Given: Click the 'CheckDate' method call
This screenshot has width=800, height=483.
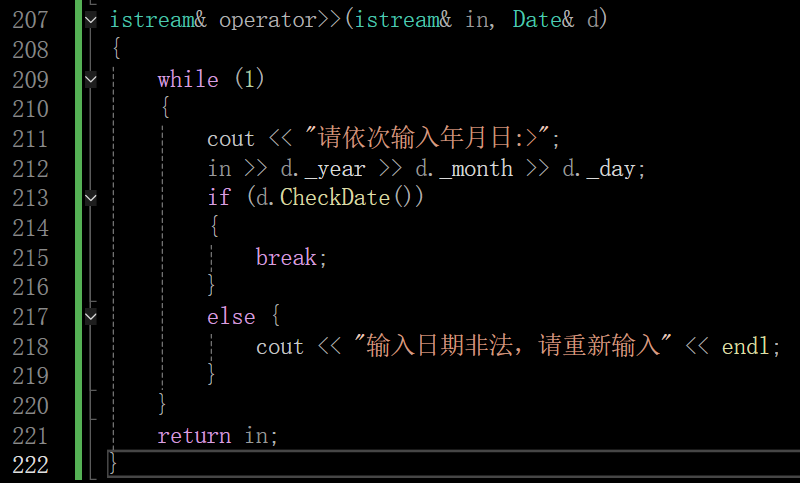Looking at the screenshot, I should [335, 197].
